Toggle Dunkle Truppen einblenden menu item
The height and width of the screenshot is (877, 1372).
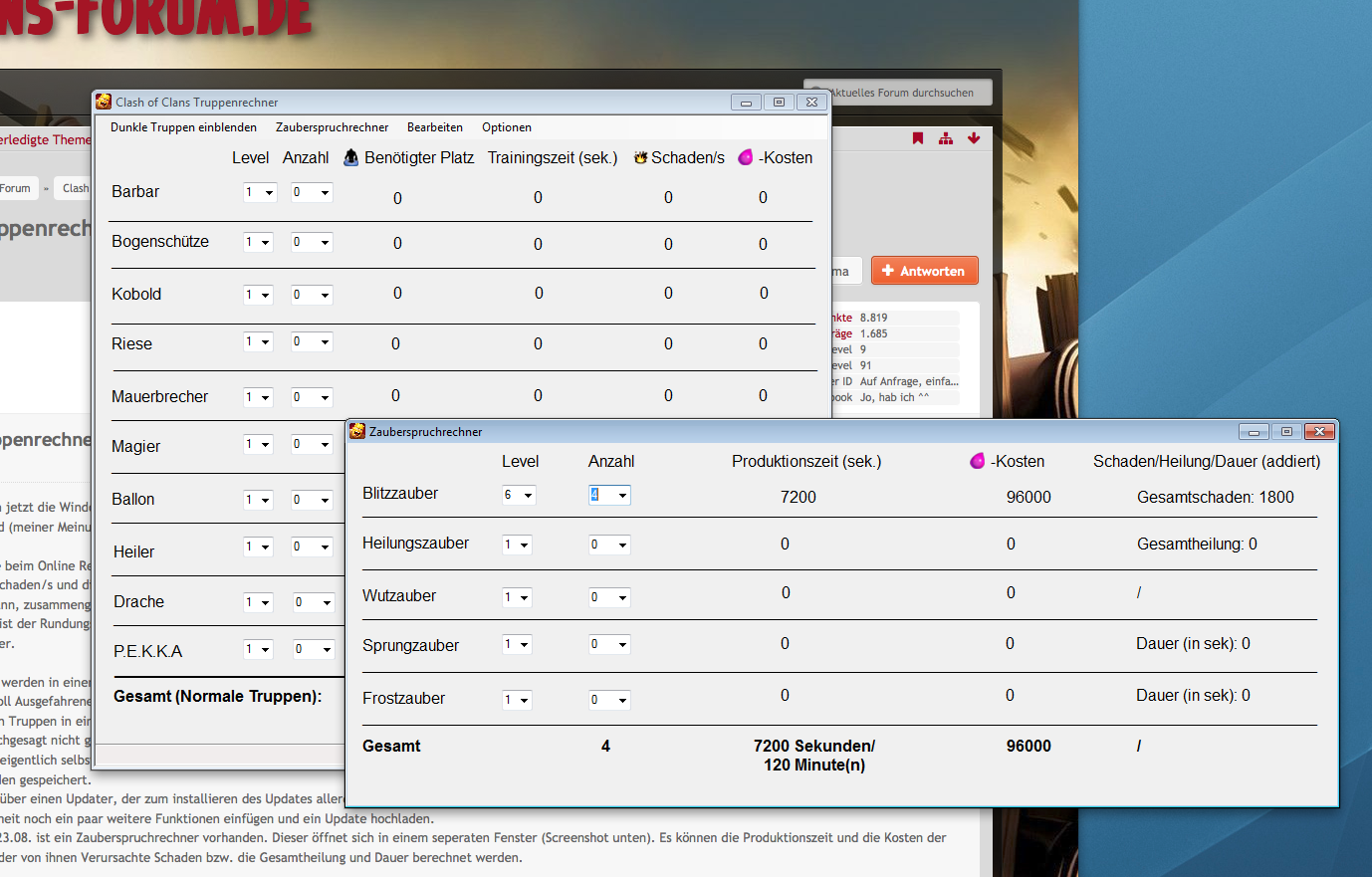[x=183, y=127]
